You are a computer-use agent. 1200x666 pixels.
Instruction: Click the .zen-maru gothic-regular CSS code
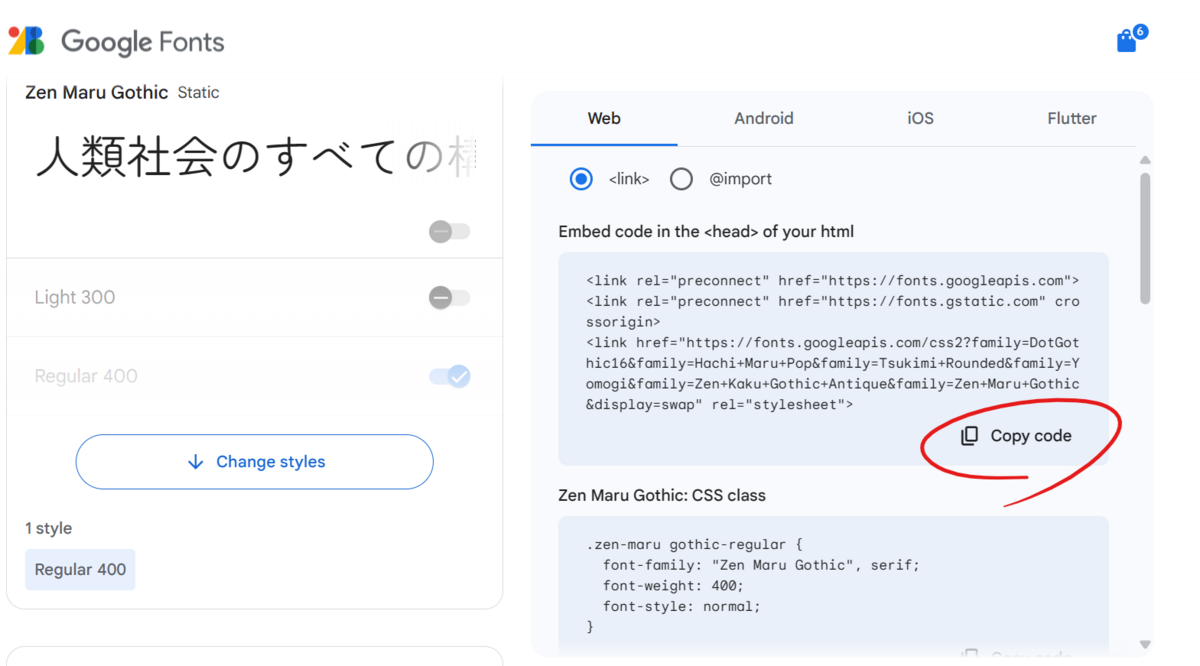(753, 586)
